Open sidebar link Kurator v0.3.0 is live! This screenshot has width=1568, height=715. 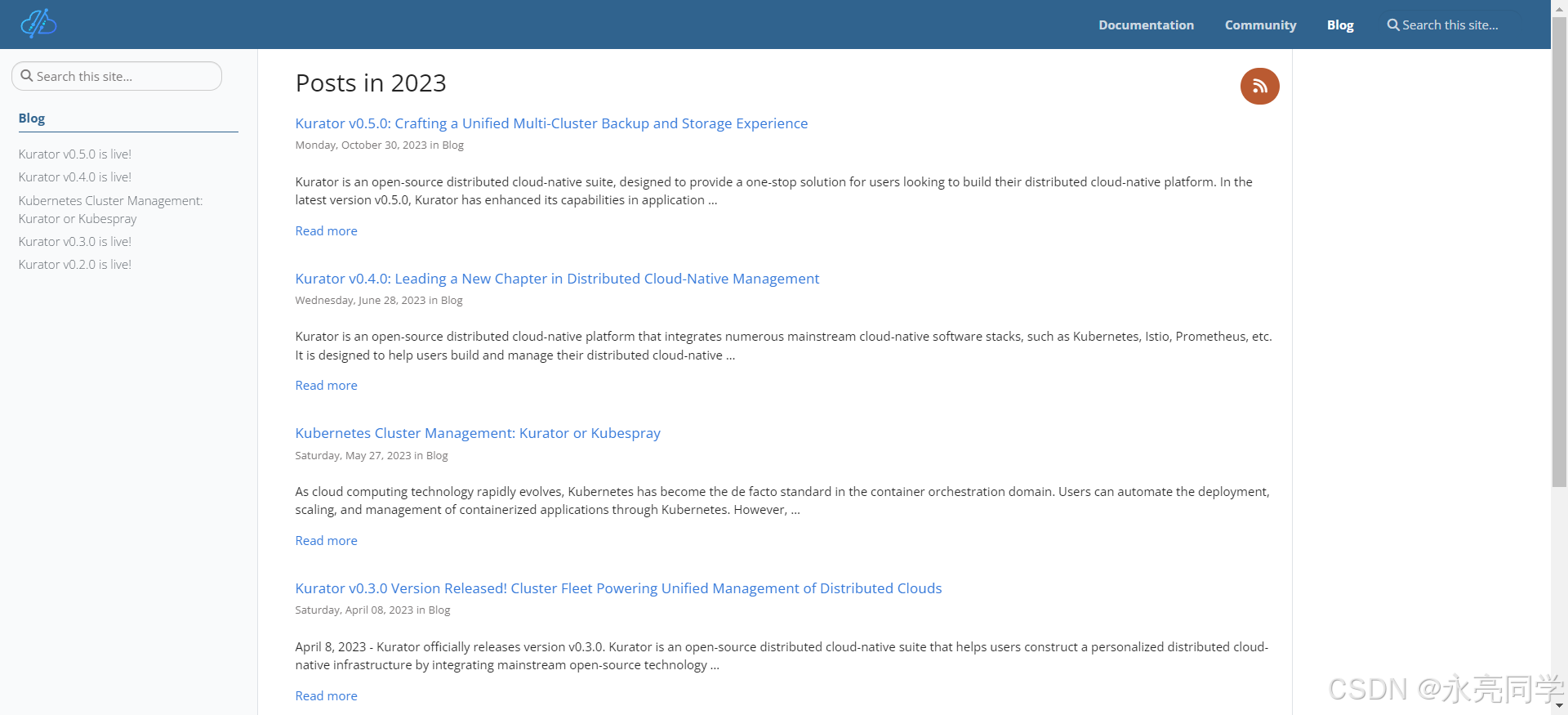click(x=75, y=241)
